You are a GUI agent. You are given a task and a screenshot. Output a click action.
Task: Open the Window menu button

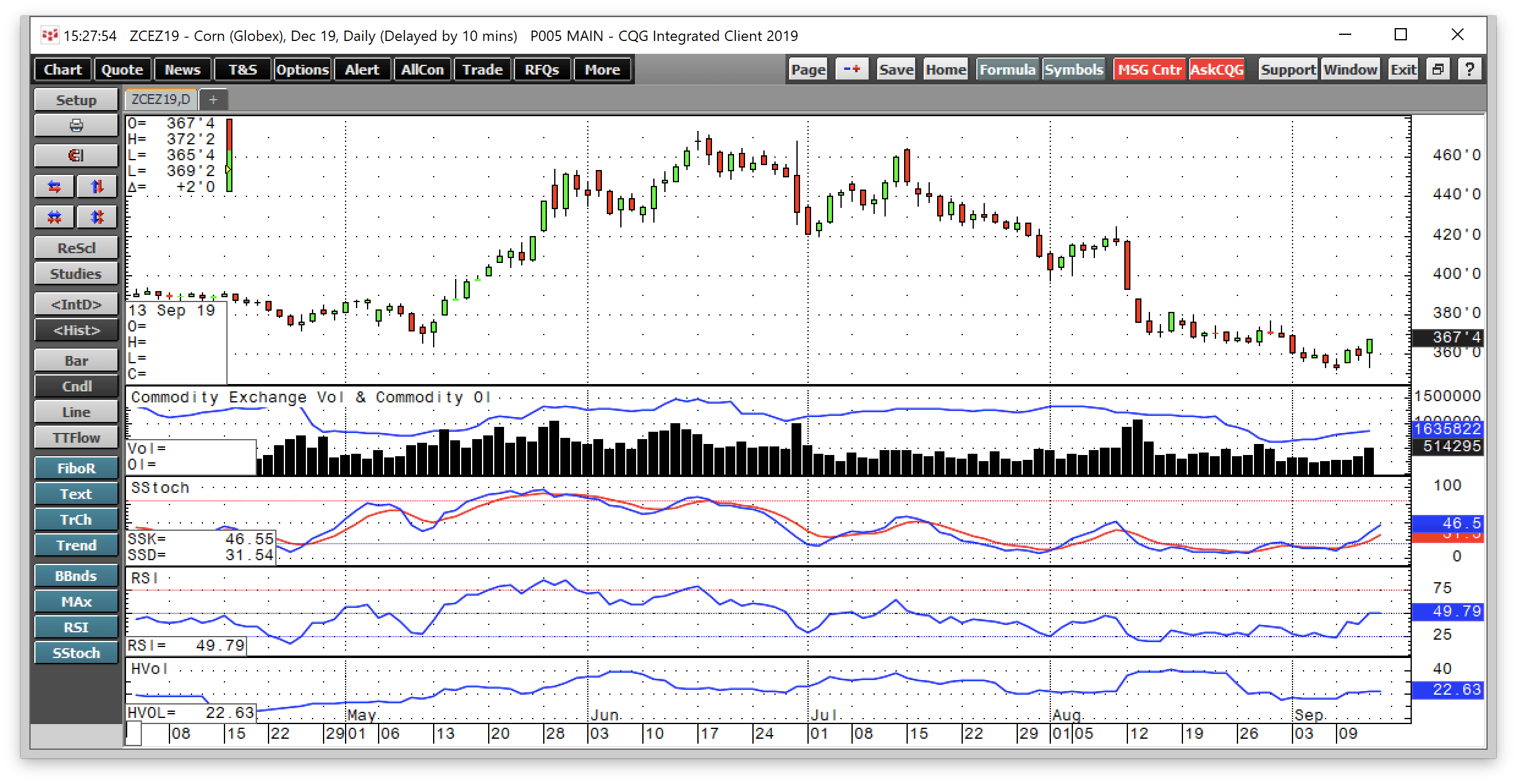[x=1350, y=69]
